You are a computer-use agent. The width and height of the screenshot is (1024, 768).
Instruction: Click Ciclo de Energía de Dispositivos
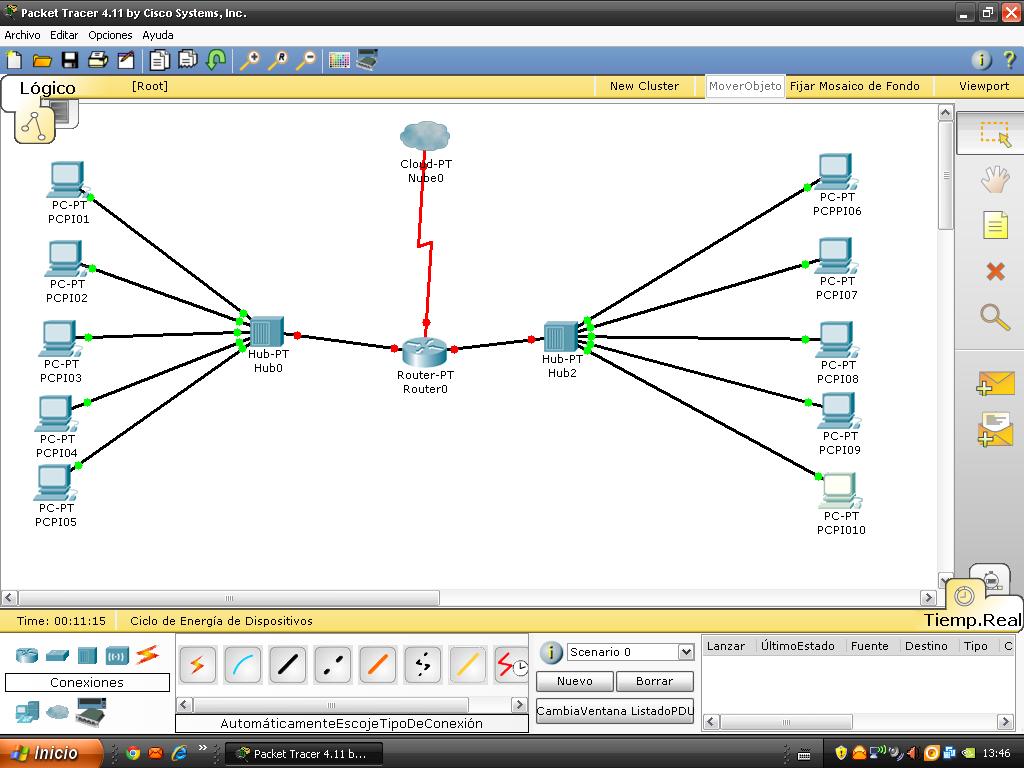(221, 621)
